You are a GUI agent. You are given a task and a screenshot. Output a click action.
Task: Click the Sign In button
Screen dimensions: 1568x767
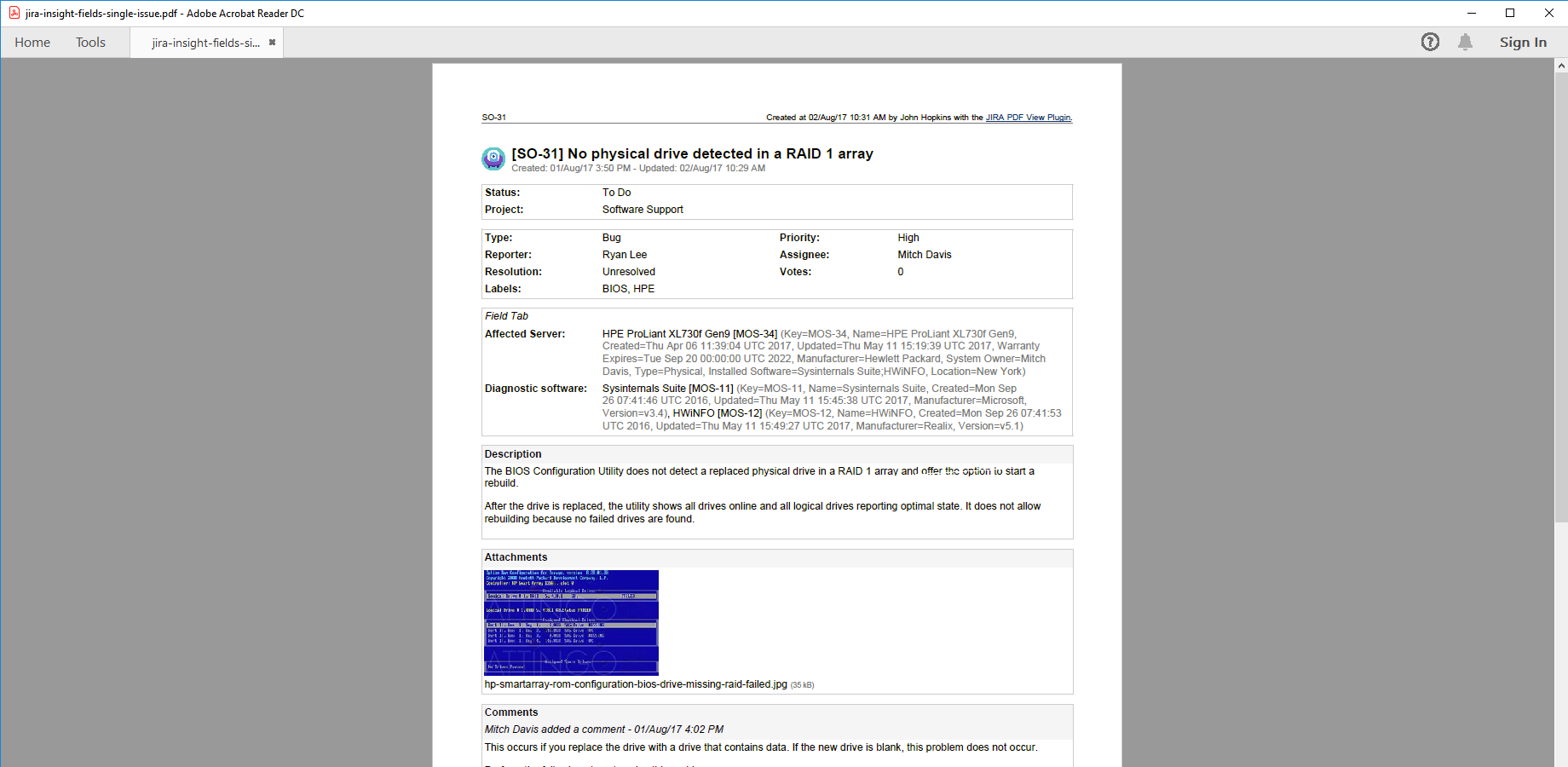(1523, 43)
